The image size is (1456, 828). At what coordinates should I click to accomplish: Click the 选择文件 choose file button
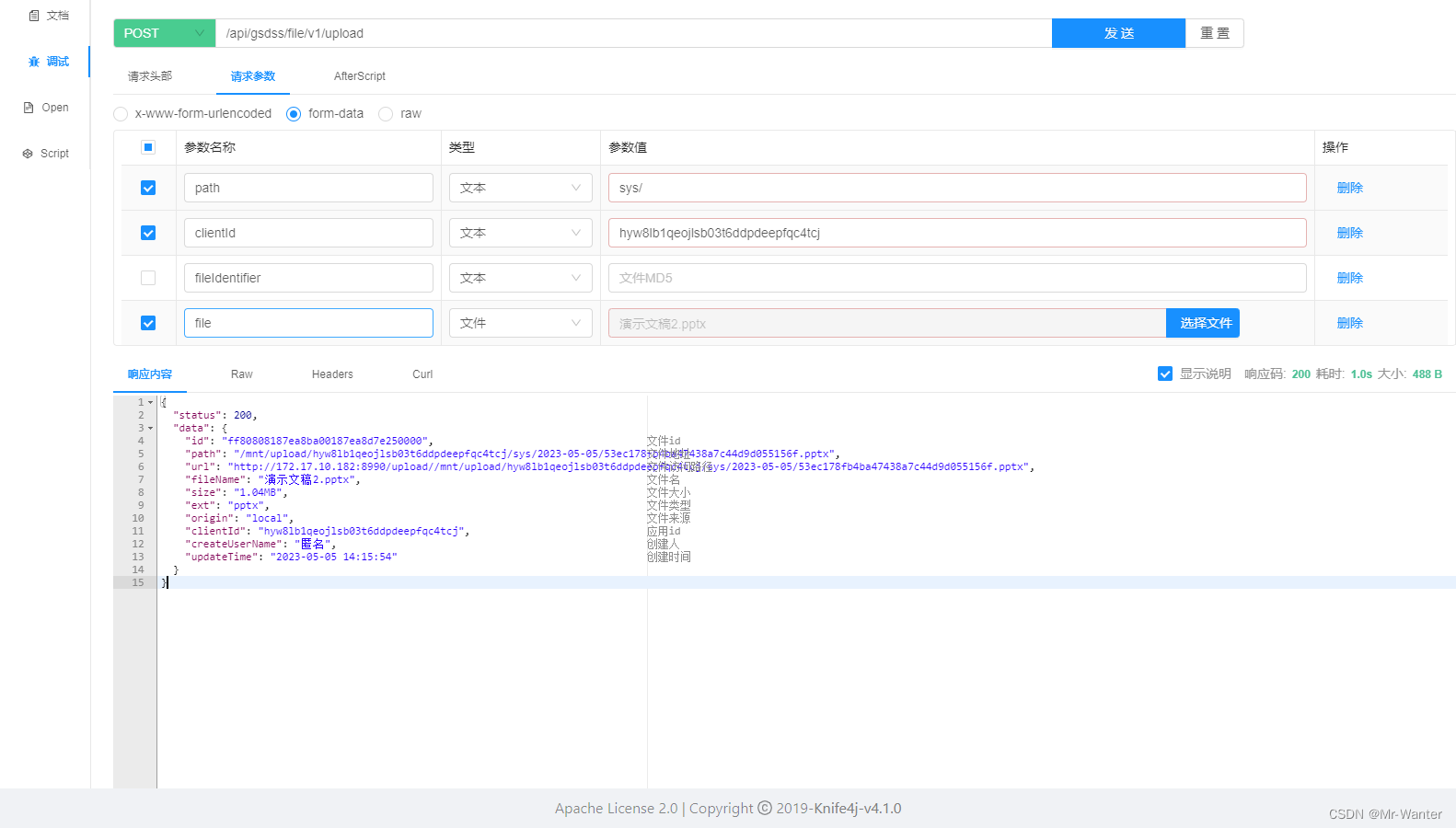[1204, 323]
